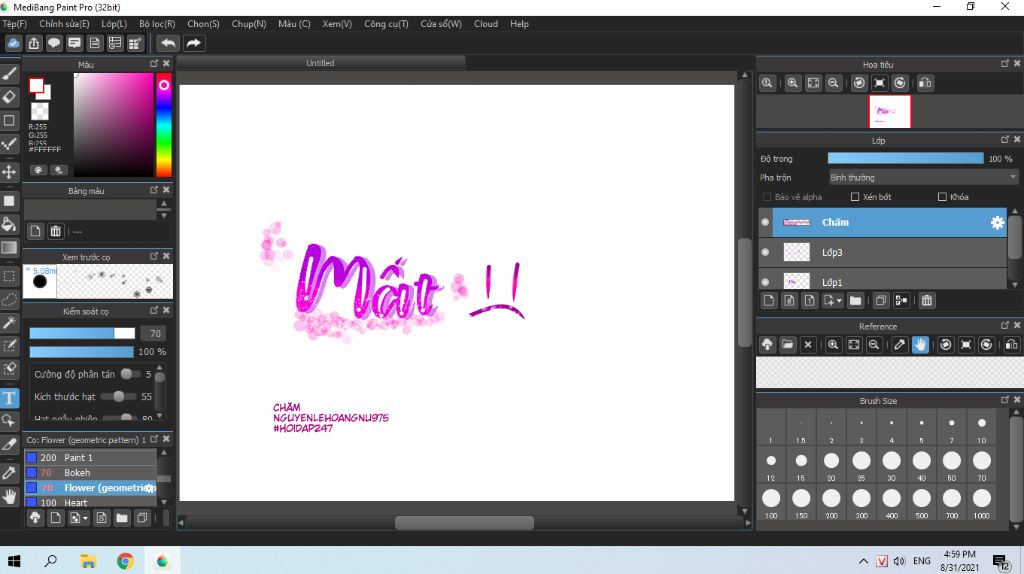Enable the Khóa lock checkbox
The image size is (1024, 574).
click(x=942, y=197)
